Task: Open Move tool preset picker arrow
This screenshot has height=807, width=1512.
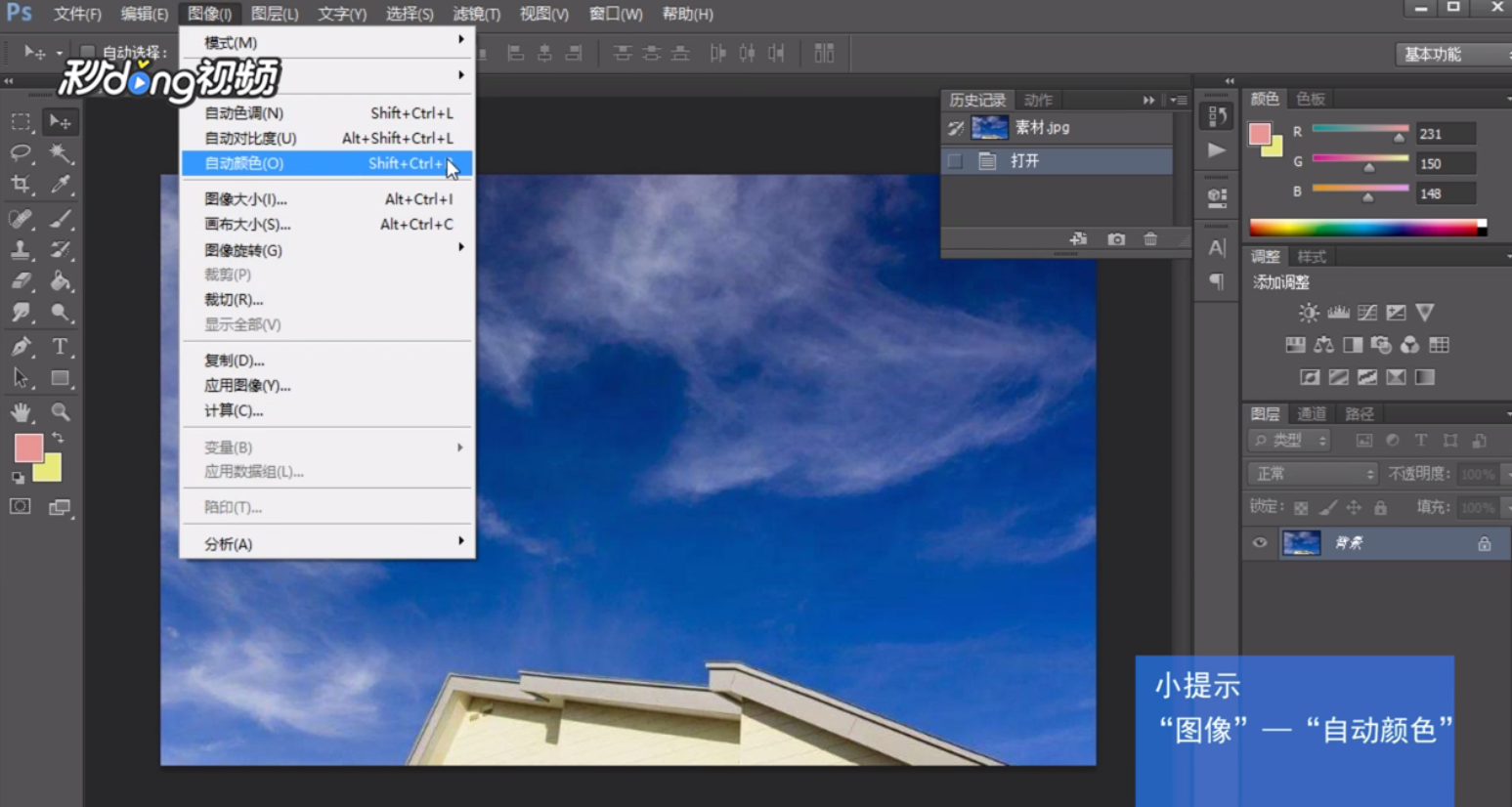Action: tap(59, 53)
